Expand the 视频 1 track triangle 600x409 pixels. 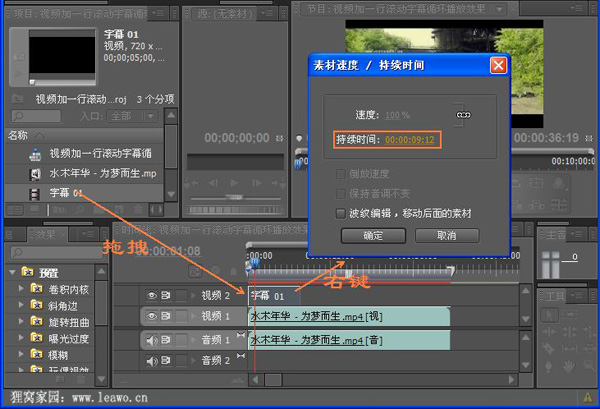click(194, 316)
